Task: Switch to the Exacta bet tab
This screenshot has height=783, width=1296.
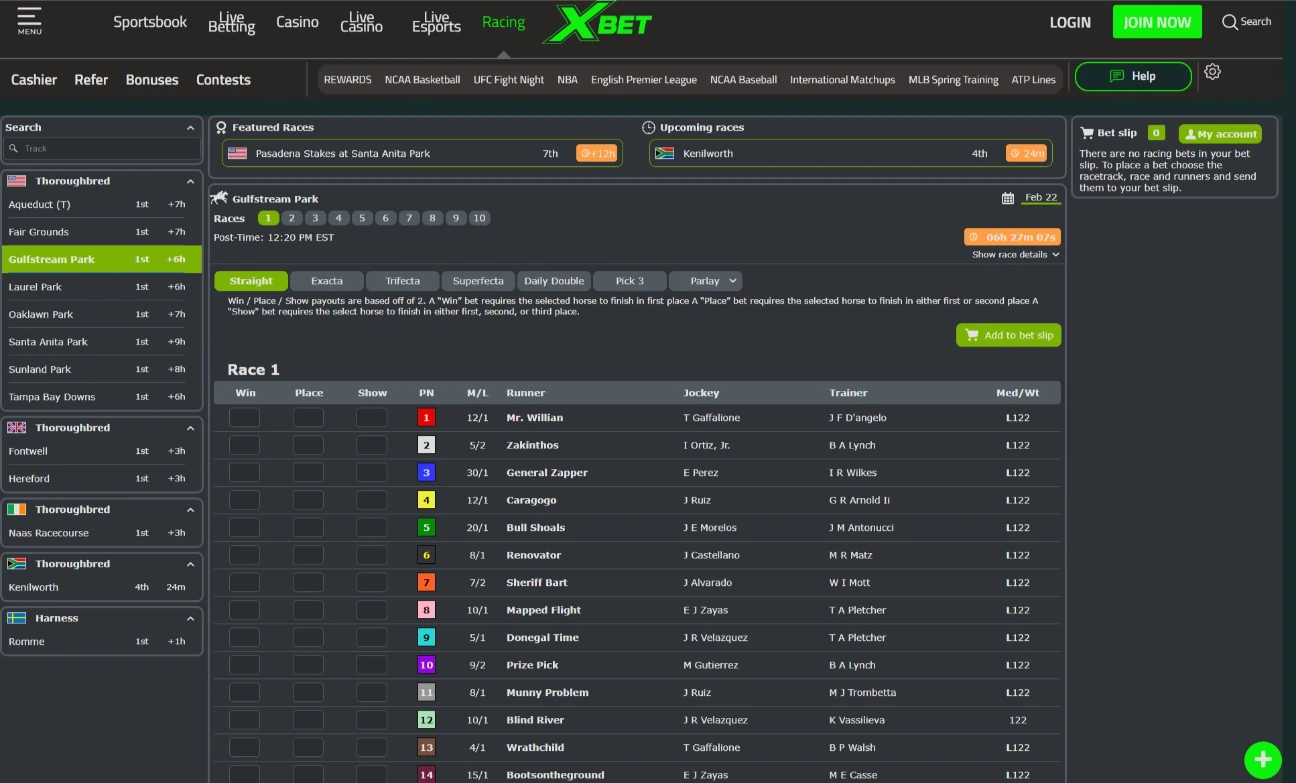Action: tap(326, 280)
